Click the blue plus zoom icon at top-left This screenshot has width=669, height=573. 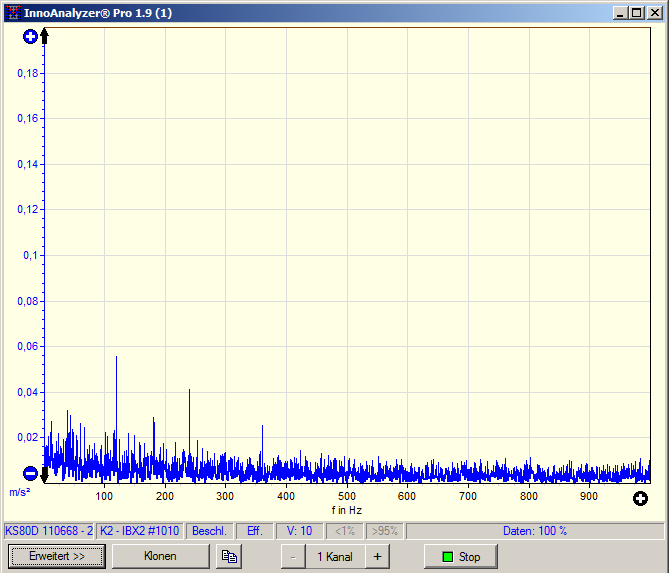[x=30, y=37]
